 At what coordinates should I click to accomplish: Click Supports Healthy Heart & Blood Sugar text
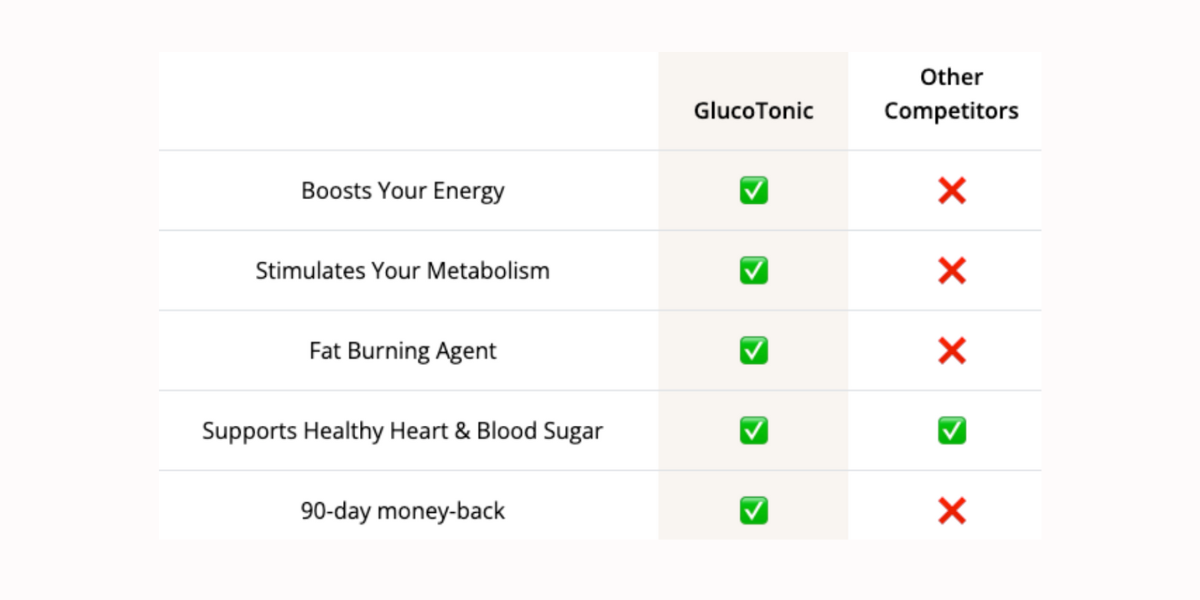pyautogui.click(x=402, y=431)
